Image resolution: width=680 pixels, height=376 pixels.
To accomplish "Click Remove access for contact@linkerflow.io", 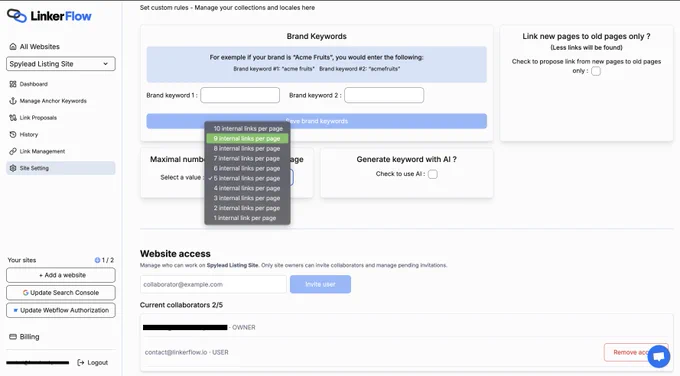I will (636, 352).
